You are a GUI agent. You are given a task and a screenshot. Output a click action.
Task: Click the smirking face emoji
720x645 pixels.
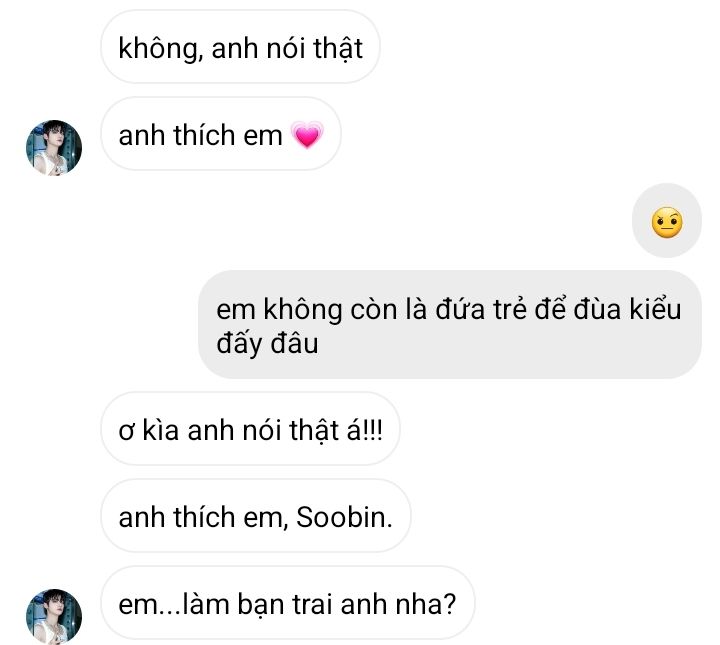pos(667,223)
